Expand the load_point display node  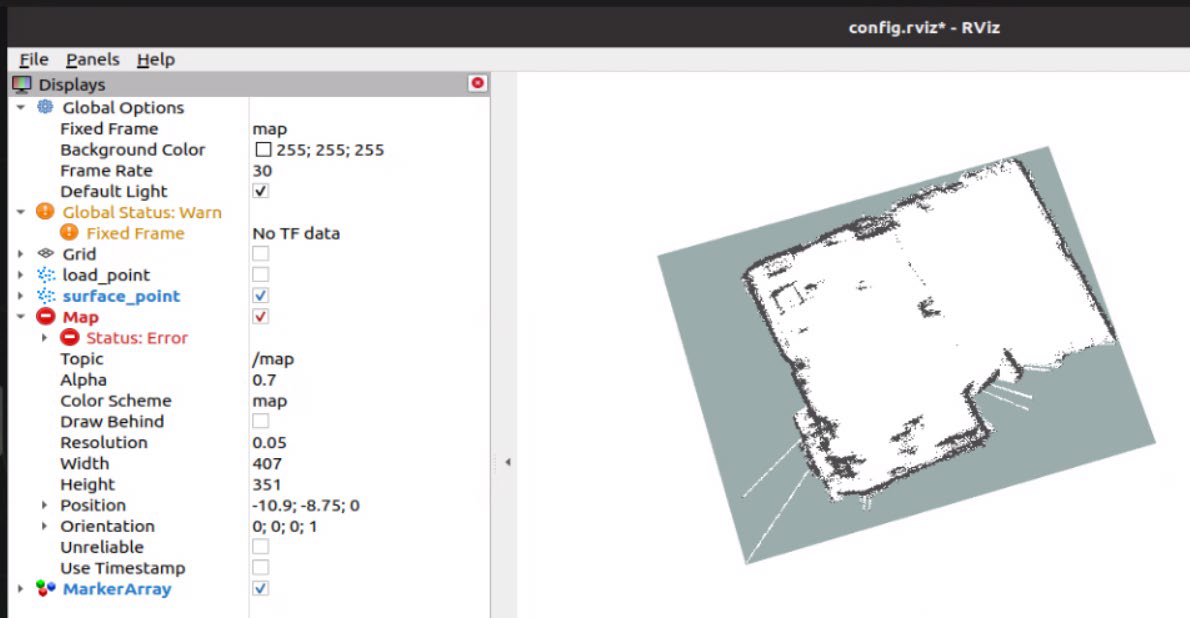[x=20, y=275]
